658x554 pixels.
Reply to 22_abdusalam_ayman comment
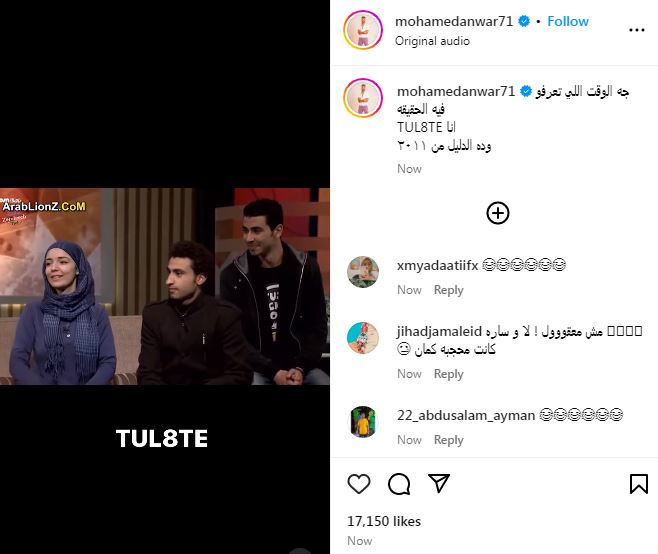coord(449,440)
